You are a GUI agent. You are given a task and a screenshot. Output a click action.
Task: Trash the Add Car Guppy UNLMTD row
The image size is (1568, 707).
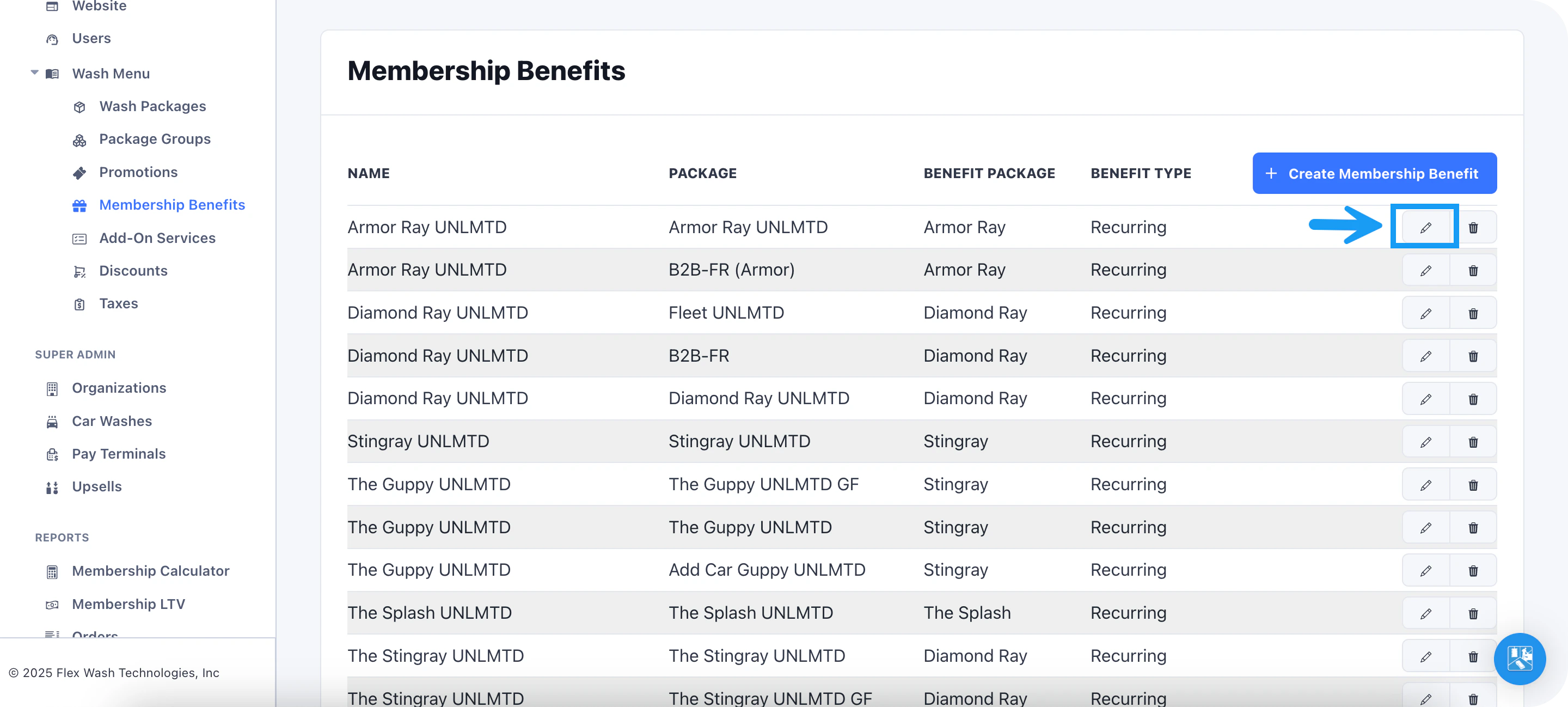pyautogui.click(x=1472, y=570)
